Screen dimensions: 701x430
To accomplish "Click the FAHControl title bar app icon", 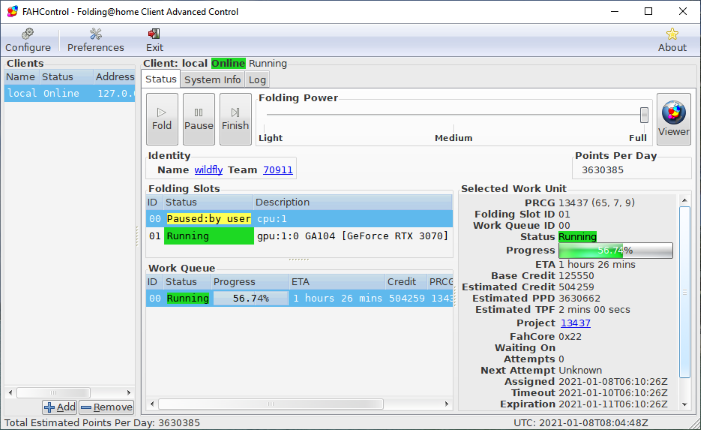I will [12, 12].
